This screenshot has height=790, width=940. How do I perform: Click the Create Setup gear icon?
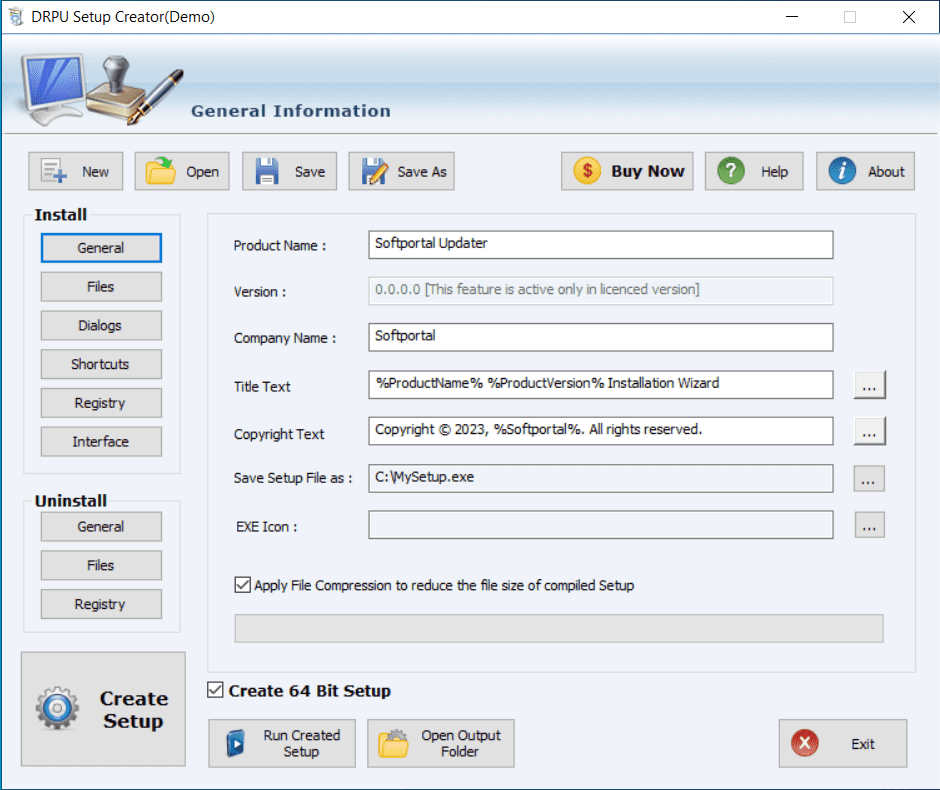pyautogui.click(x=57, y=708)
